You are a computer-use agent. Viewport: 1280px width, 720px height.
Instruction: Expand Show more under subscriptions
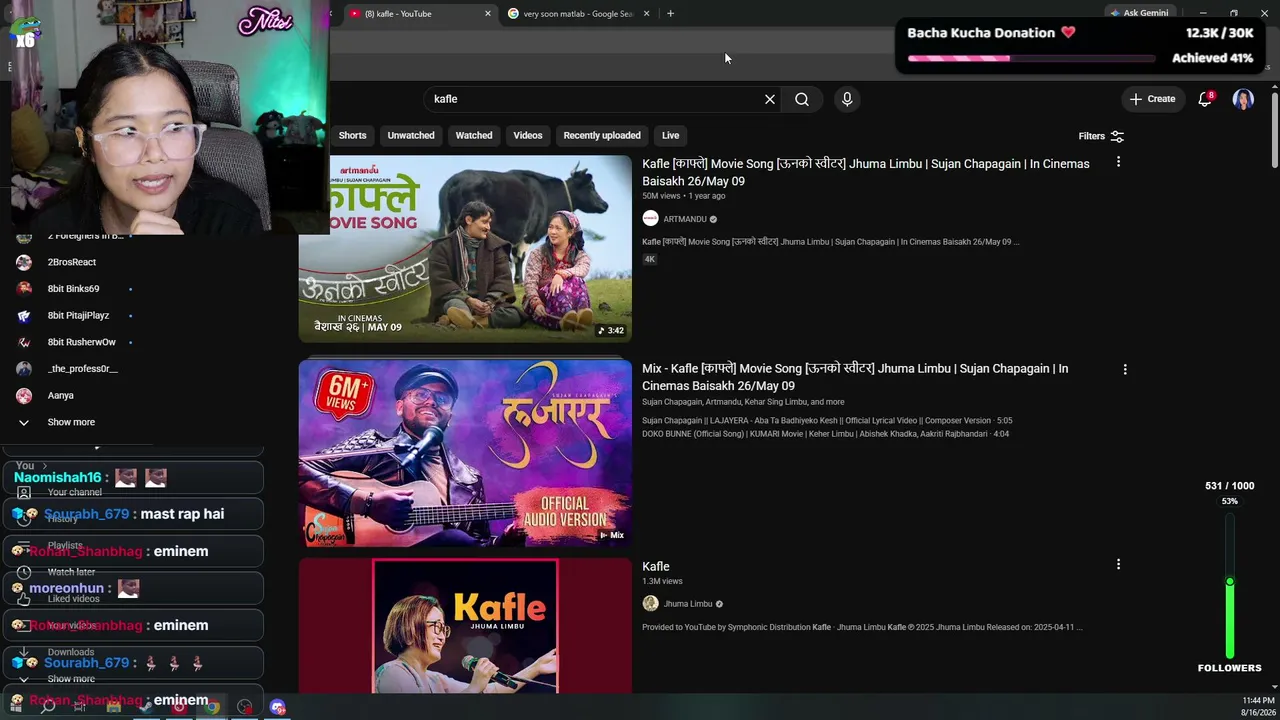(x=71, y=422)
